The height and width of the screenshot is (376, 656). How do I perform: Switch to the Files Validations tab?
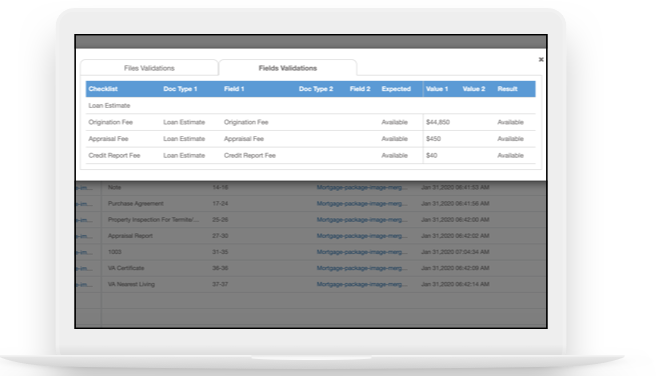[149, 68]
